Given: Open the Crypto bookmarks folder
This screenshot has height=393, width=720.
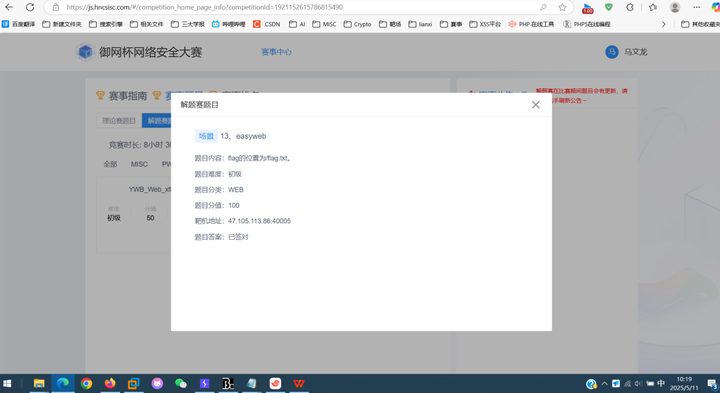Looking at the screenshot, I should point(357,24).
